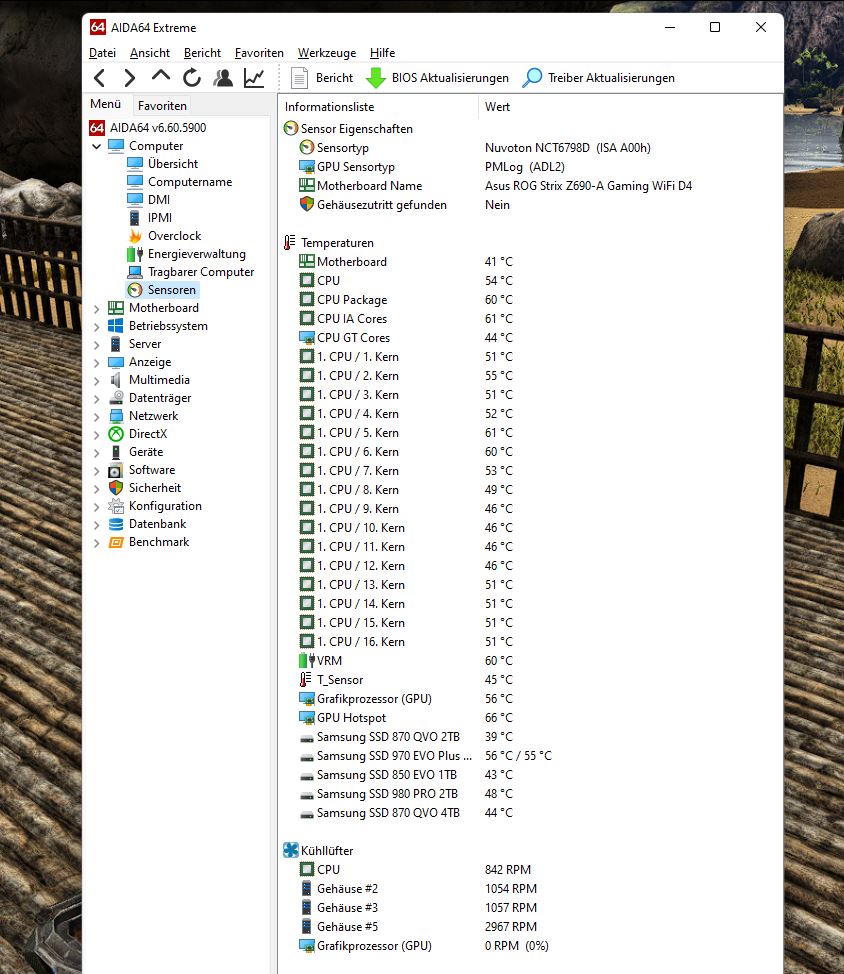Screen dimensions: 844x974
Task: Open the Bericht menu
Action: point(202,53)
